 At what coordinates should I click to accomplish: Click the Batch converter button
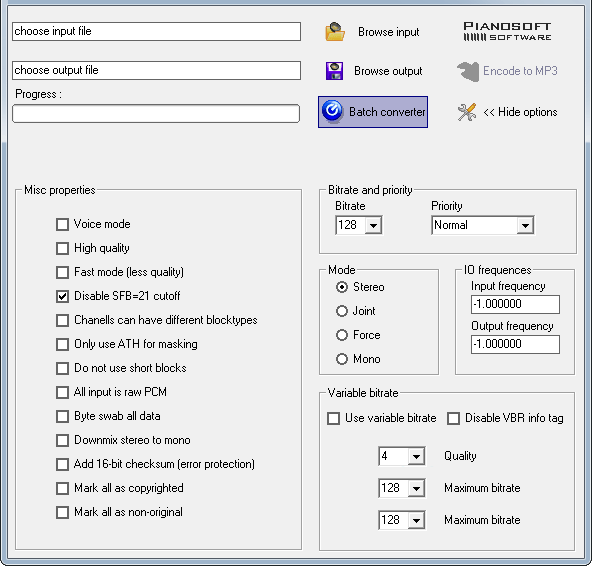tap(373, 112)
